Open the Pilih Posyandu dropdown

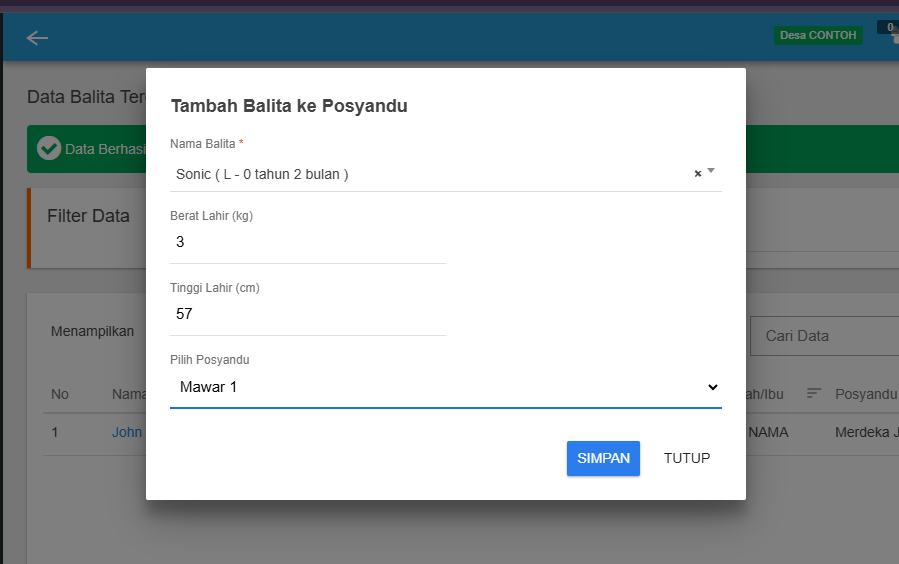pyautogui.click(x=445, y=387)
